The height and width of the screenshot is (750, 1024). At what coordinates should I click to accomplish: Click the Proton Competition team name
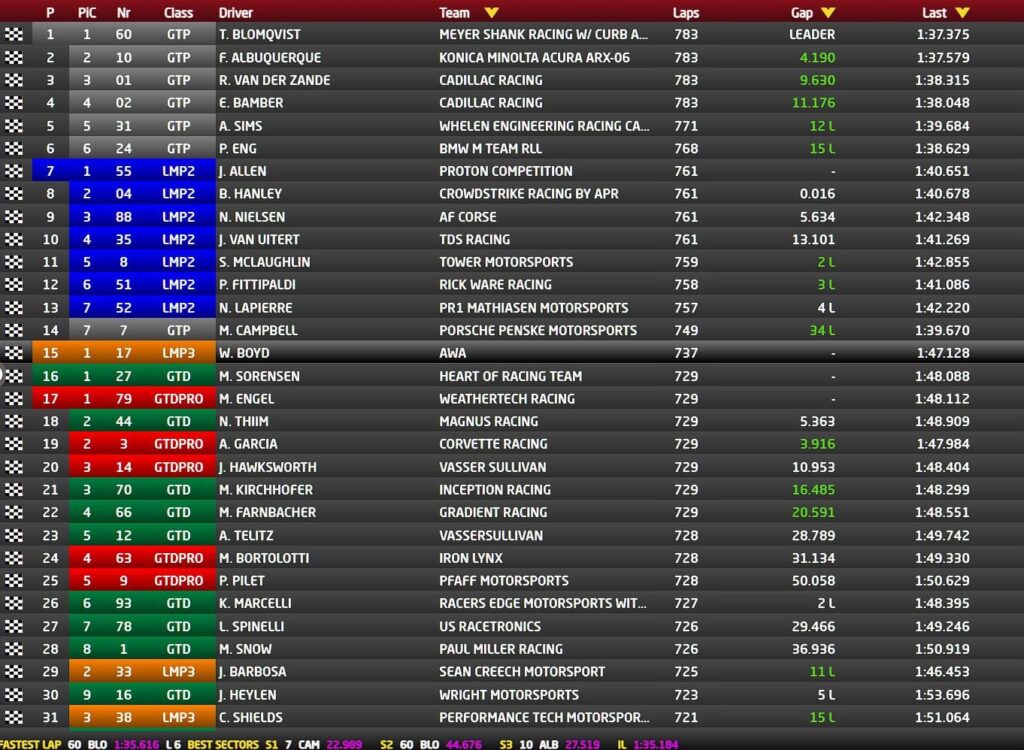505,171
